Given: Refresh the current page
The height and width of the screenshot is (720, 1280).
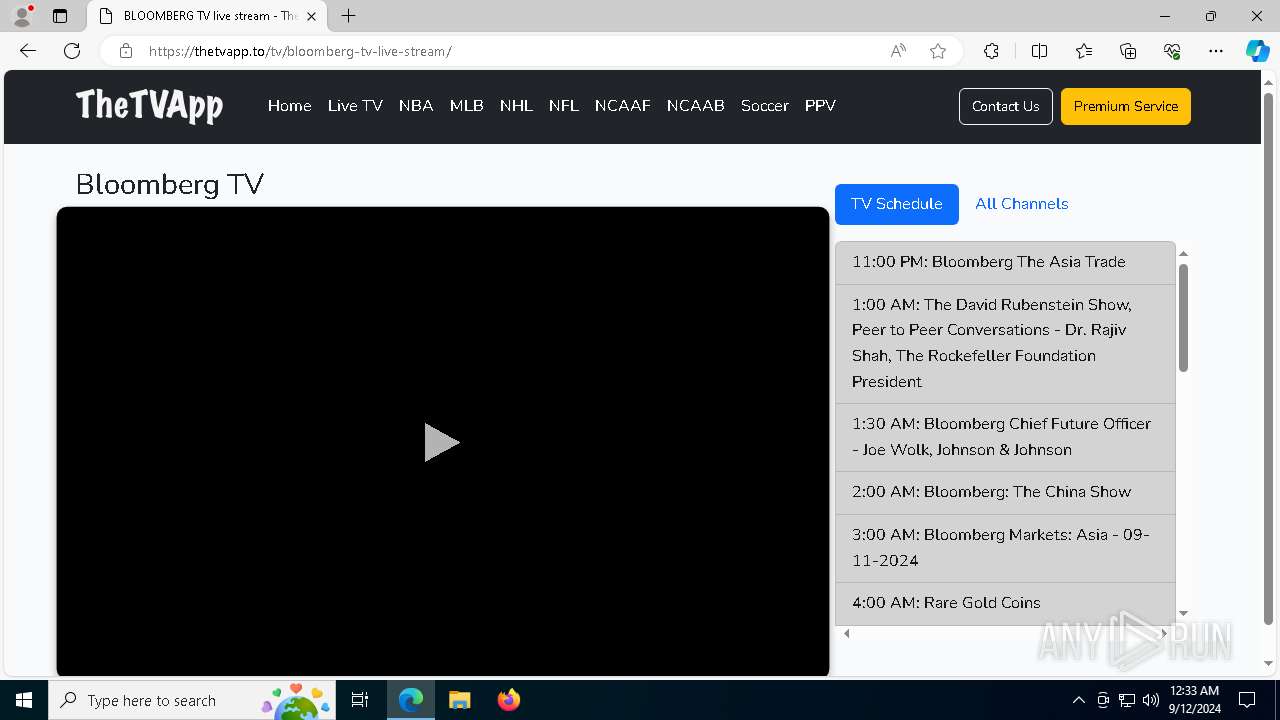Looking at the screenshot, I should (x=72, y=51).
